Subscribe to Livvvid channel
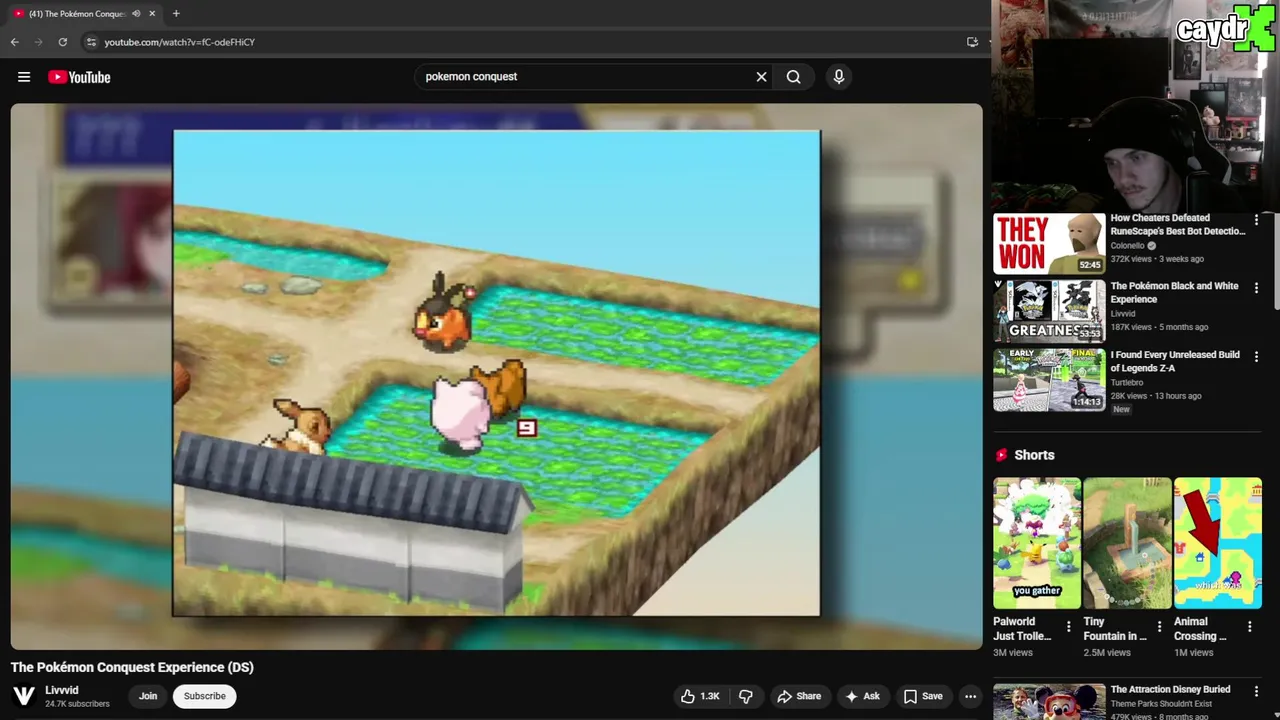Viewport: 1280px width, 720px height. point(204,696)
